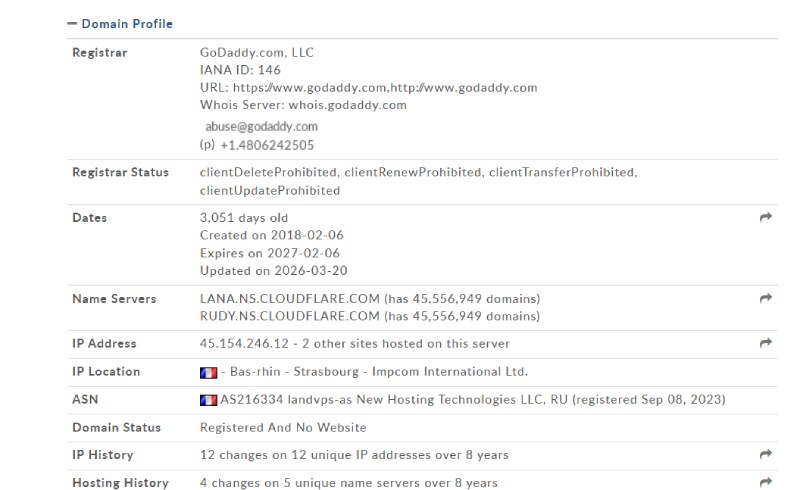The image size is (800, 490).
Task: Click 4 changes on 5 unique name servers
Action: pos(348,483)
